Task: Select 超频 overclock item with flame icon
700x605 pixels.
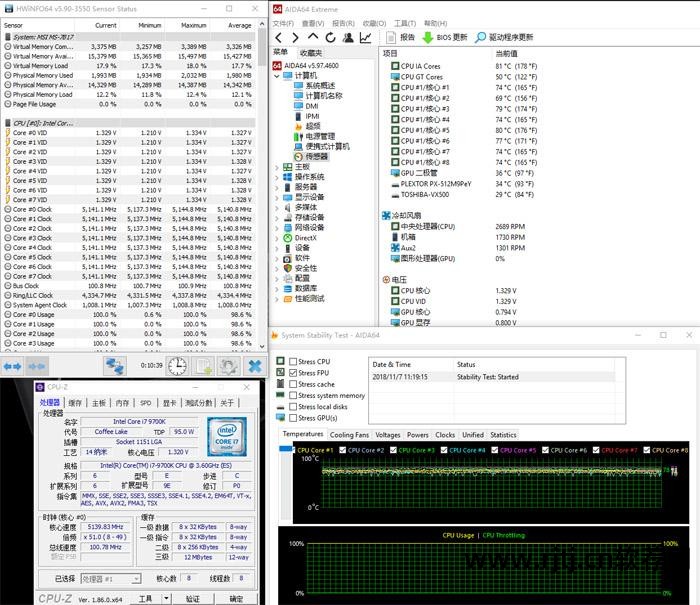Action: (308, 126)
